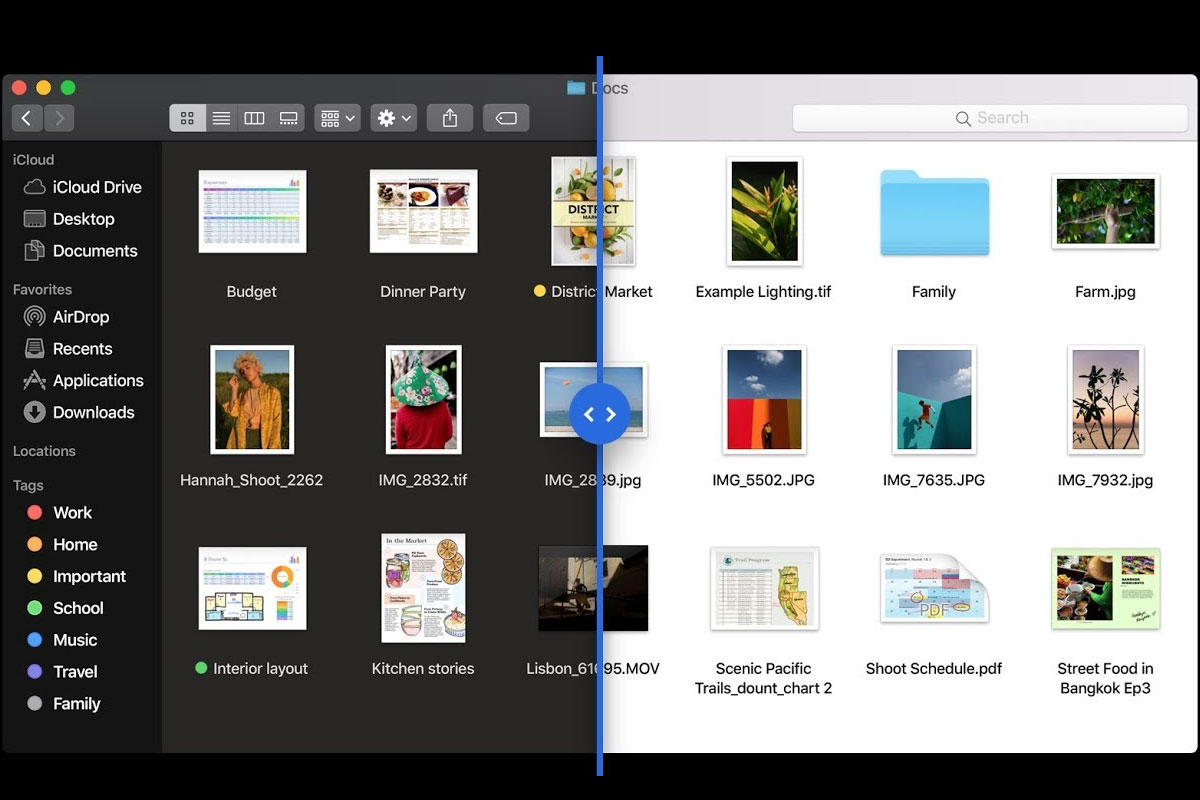The width and height of the screenshot is (1200, 800).
Task: Select the IMG_7635.JPG thumbnail
Action: (x=934, y=399)
